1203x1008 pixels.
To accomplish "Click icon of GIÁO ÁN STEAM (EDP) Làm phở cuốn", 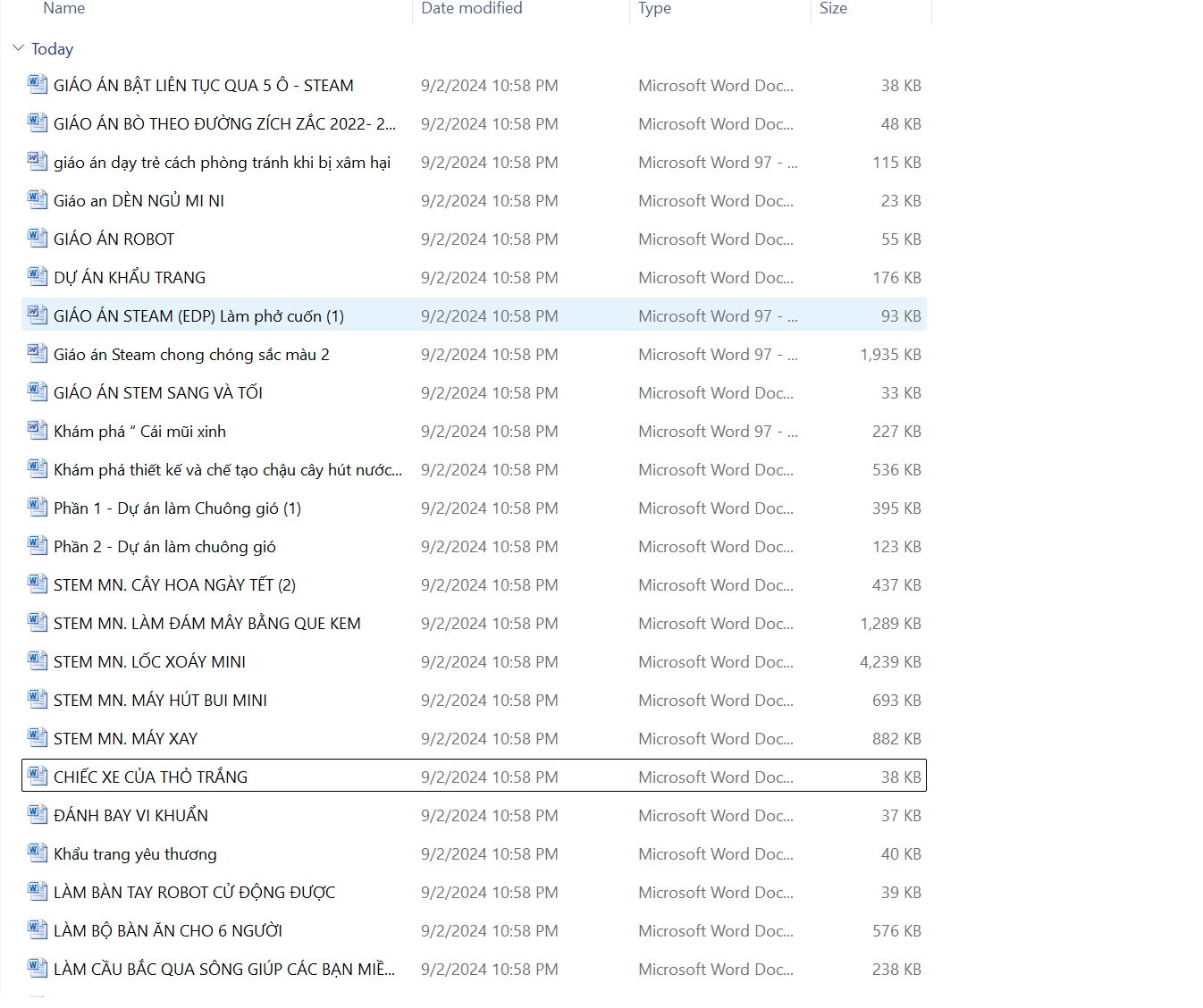I will pos(38,315).
